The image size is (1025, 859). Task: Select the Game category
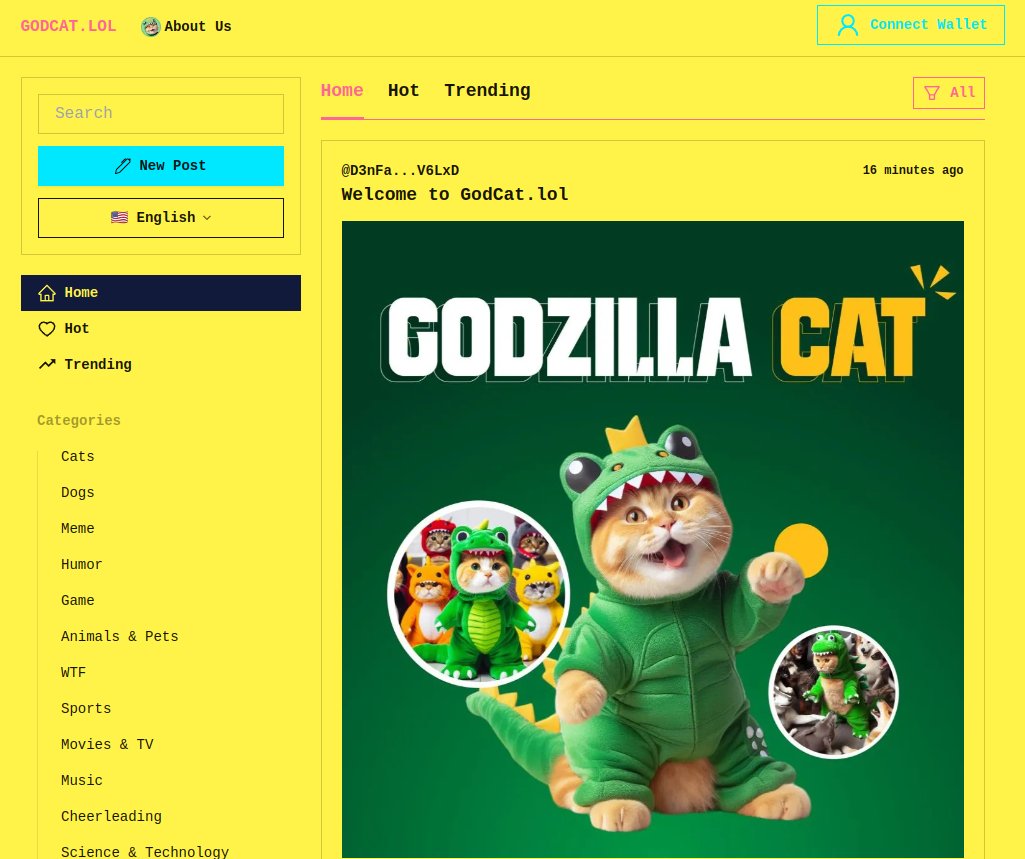coord(78,601)
